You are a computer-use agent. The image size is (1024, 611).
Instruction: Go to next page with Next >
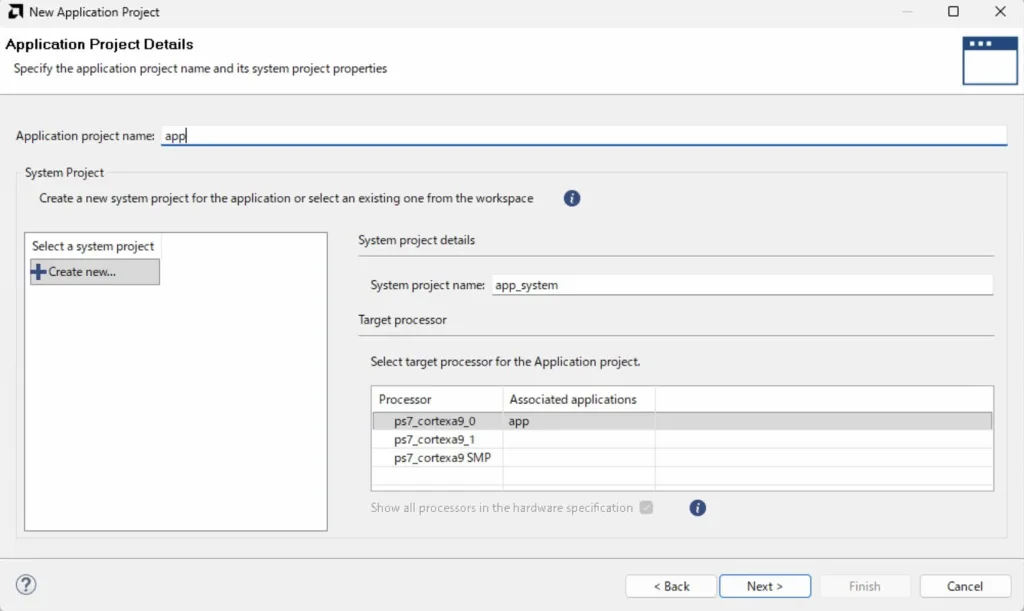pos(765,586)
